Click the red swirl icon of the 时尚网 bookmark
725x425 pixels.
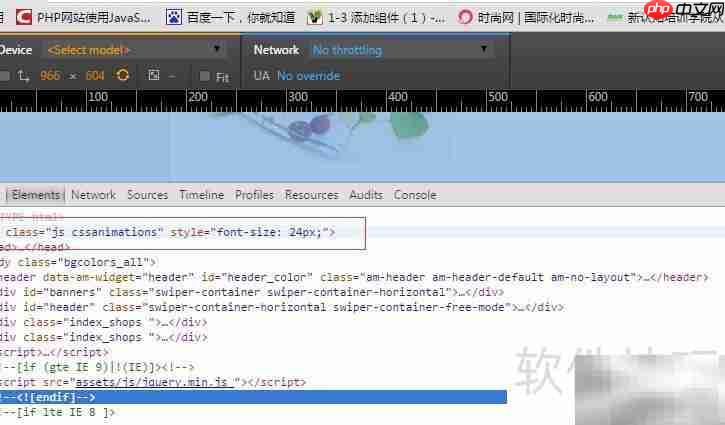pos(465,18)
